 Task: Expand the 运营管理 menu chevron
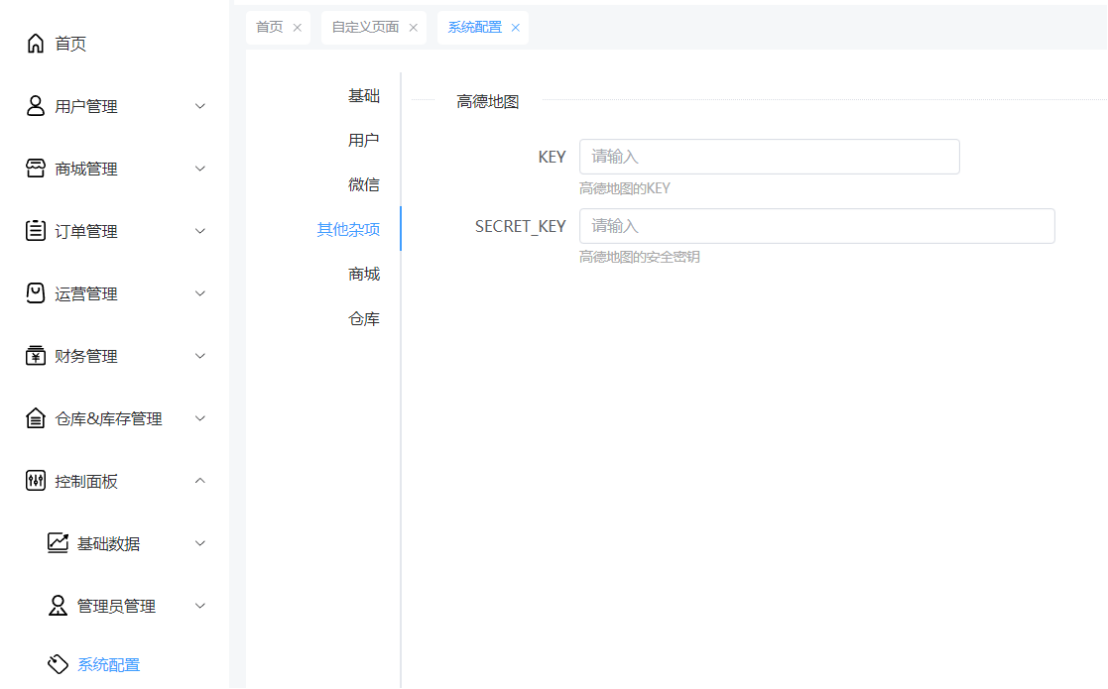(200, 293)
